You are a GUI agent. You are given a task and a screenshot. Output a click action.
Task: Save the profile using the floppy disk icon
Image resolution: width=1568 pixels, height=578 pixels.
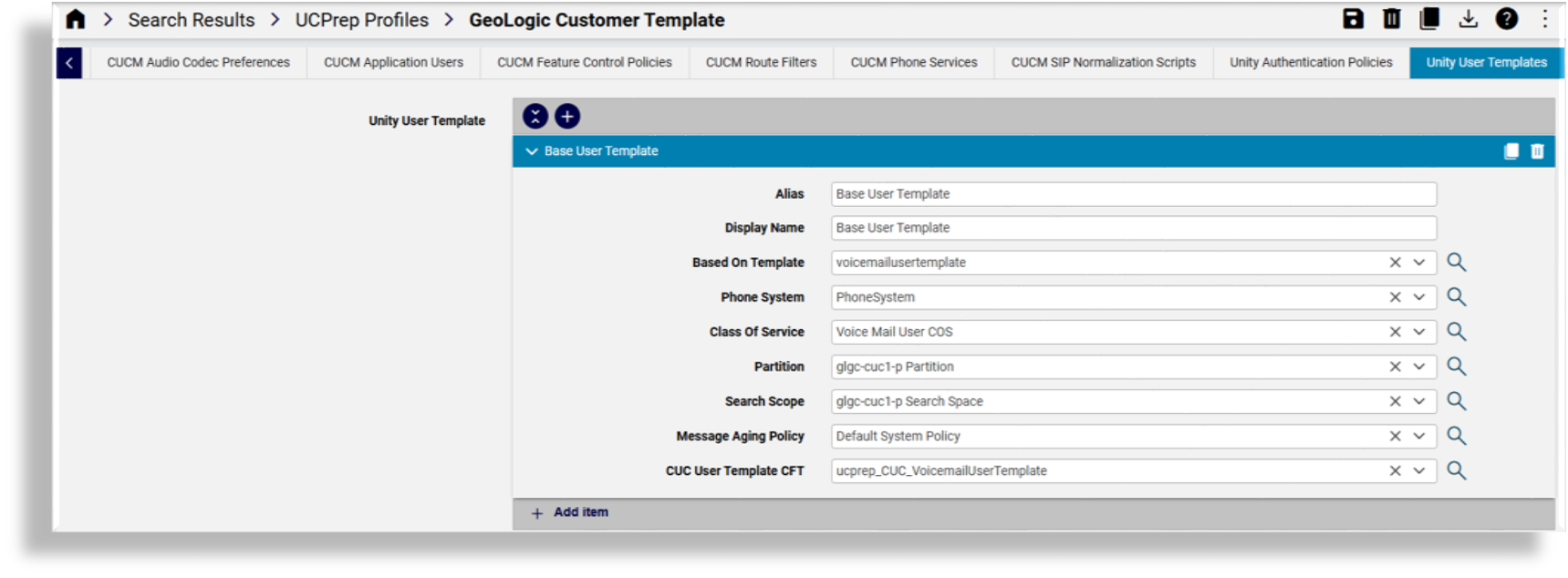click(1353, 19)
